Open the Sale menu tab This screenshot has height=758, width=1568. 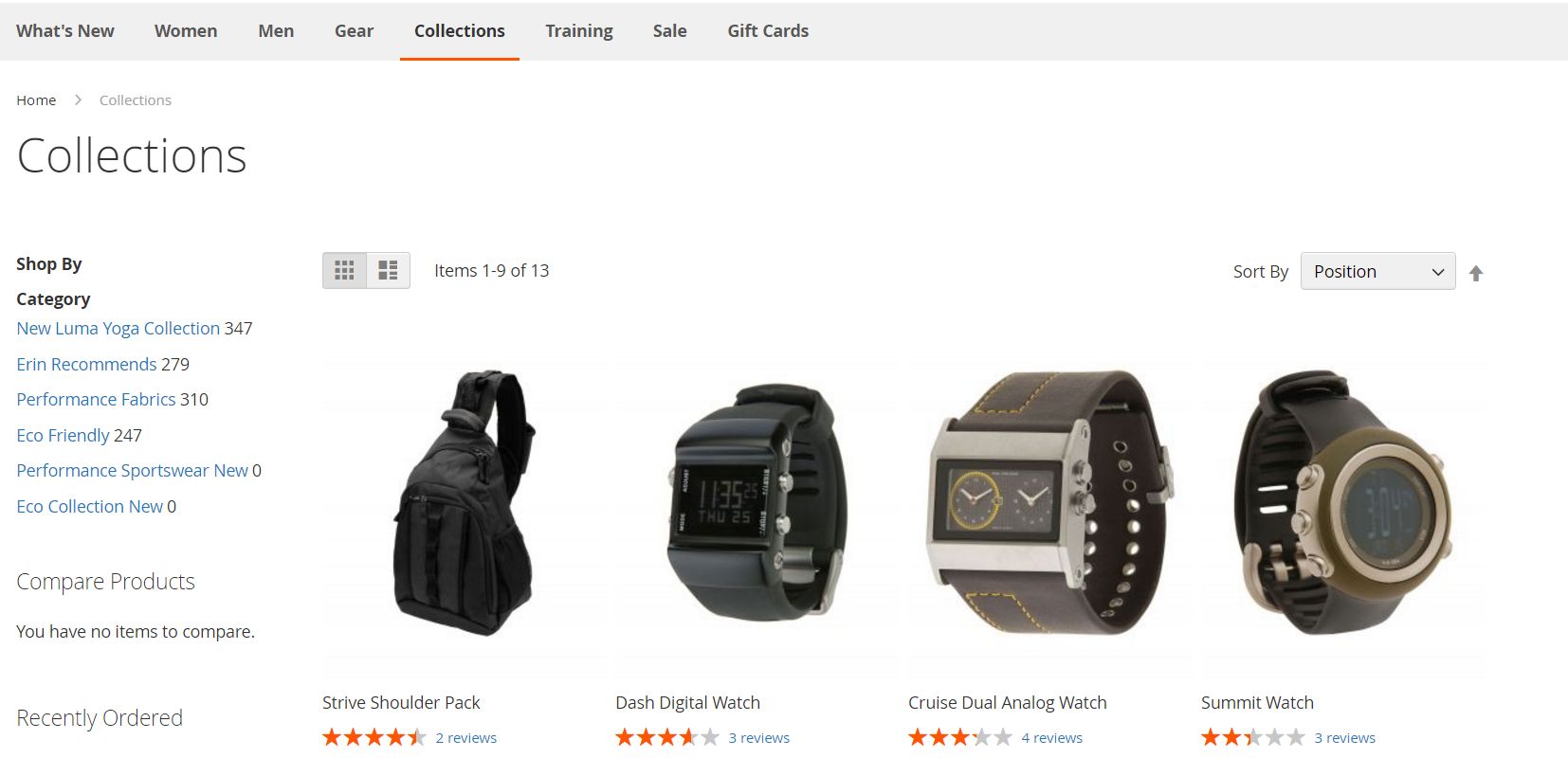[x=669, y=31]
